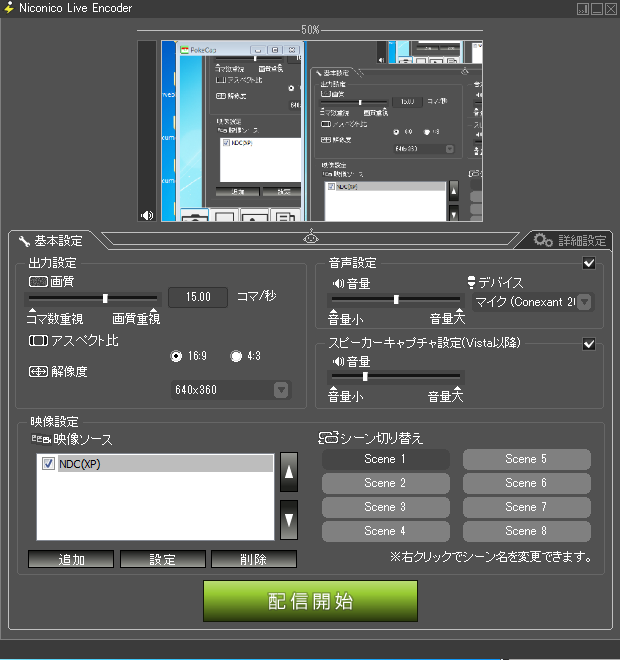Move NDC(XP) source down with arrow button
Viewport: 620px width, 660px height.
[289, 520]
